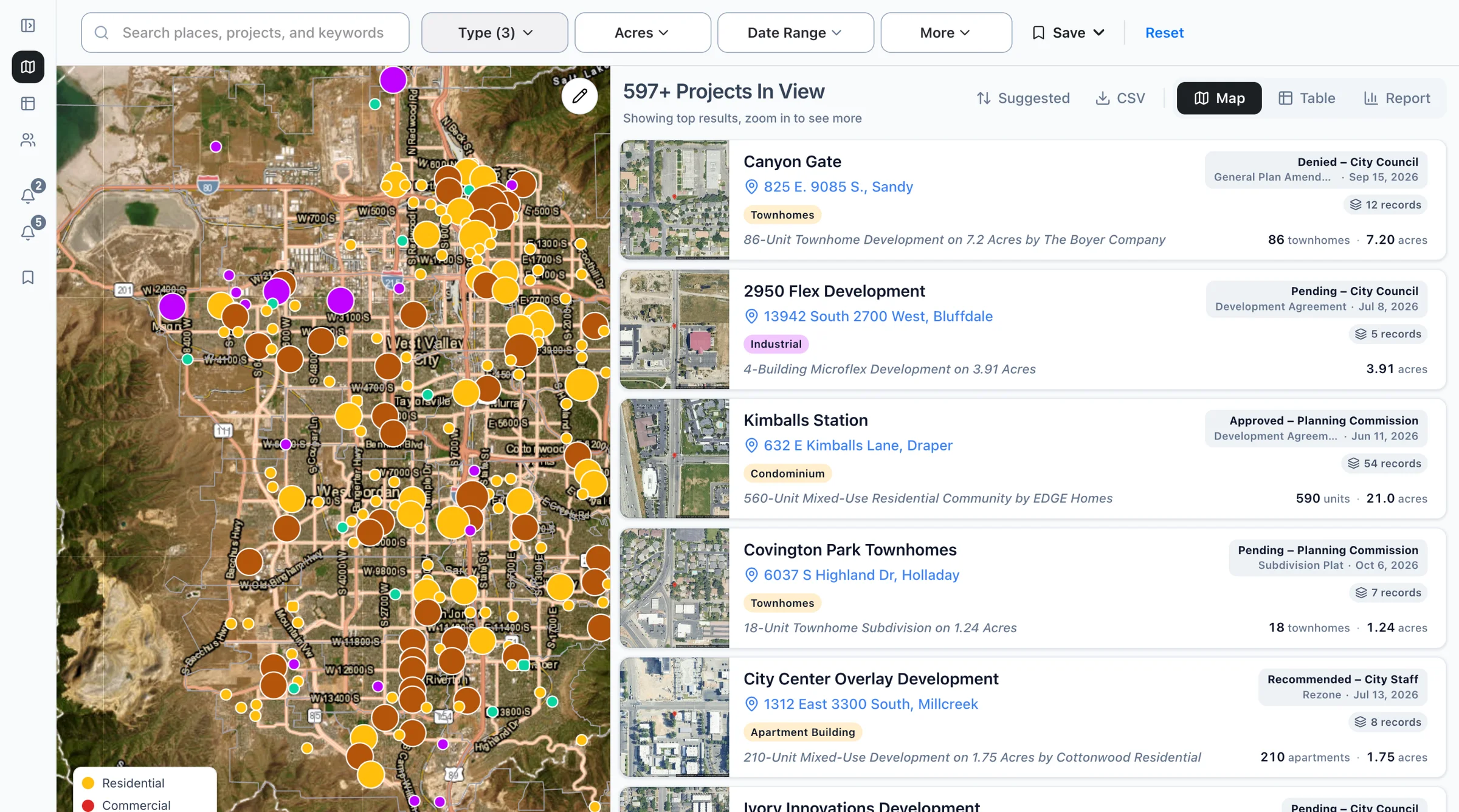Click 54 records stack badge
Screen dimensions: 1459x812
(x=1384, y=464)
